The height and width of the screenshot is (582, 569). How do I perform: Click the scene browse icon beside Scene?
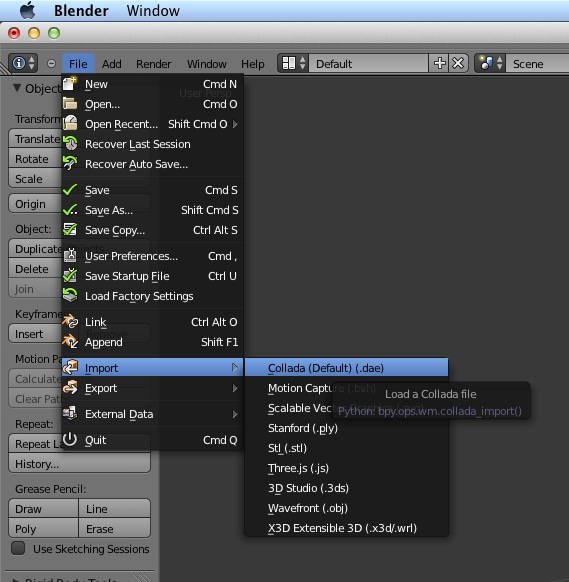coord(490,63)
